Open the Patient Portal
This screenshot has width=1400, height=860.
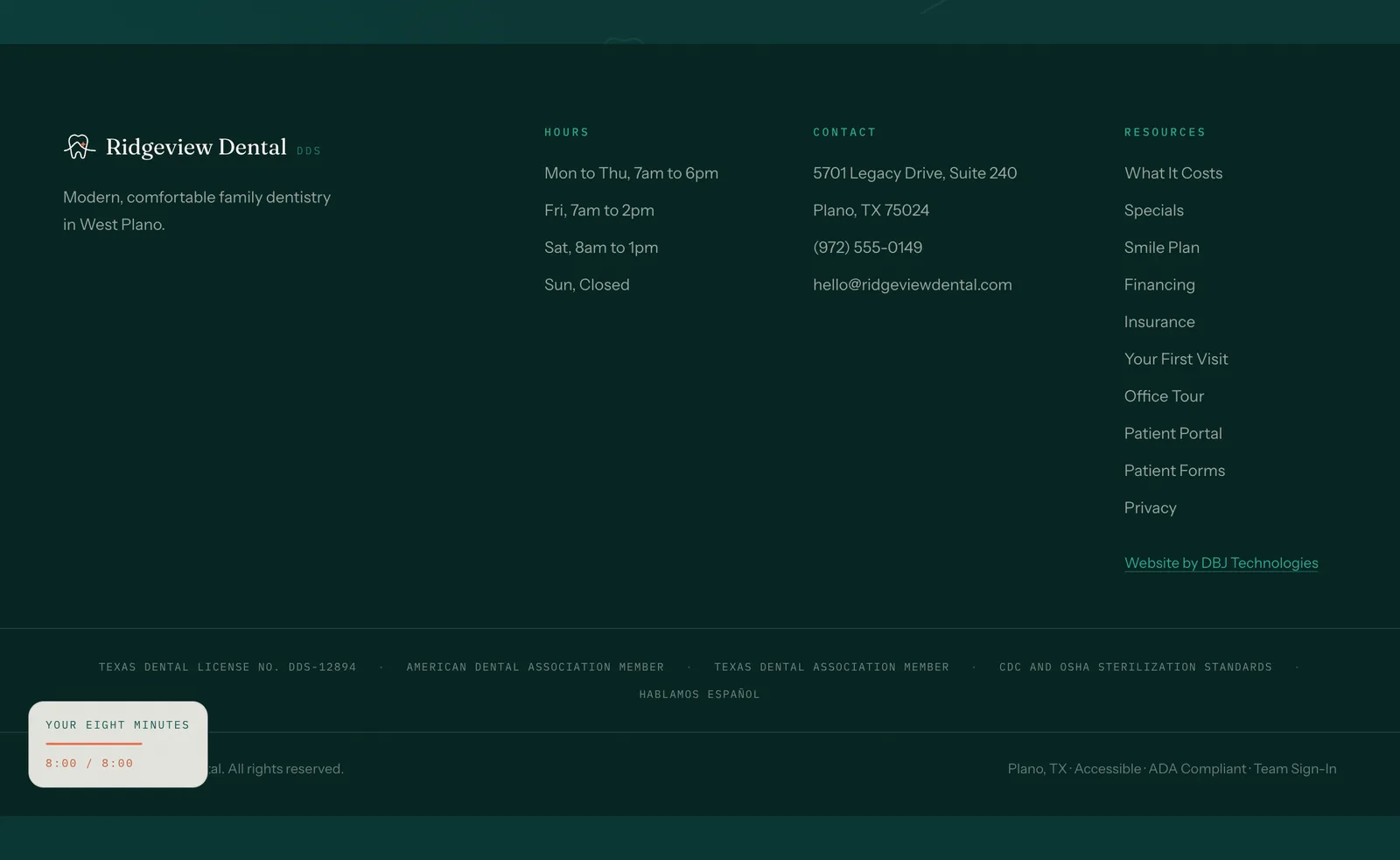click(x=1172, y=433)
